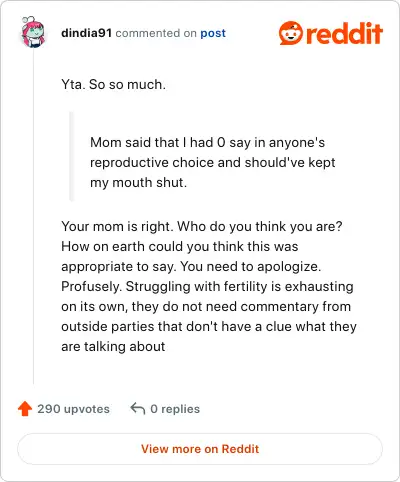Click the vertical thread line below the avatar
Viewport: 400px width, 482px height.
click(33, 217)
